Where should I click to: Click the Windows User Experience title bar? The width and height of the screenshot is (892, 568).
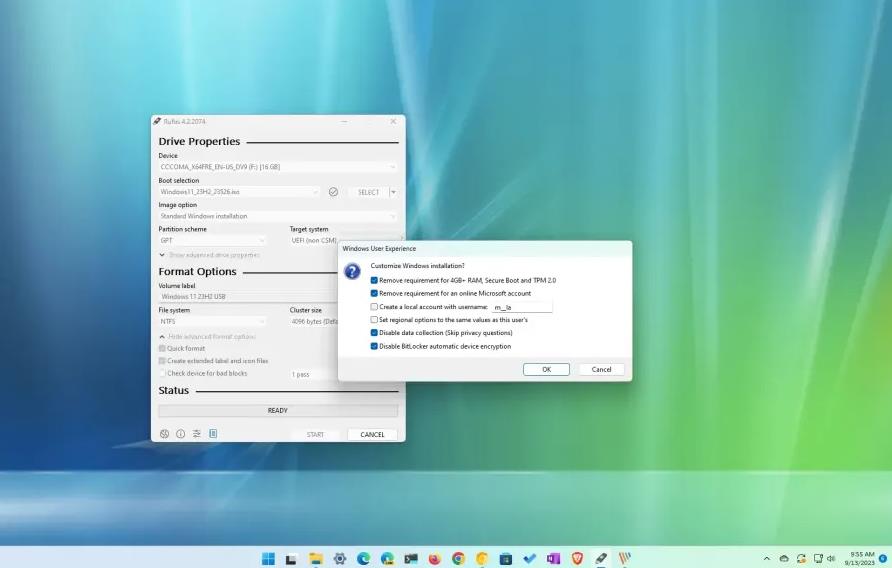pyautogui.click(x=485, y=248)
